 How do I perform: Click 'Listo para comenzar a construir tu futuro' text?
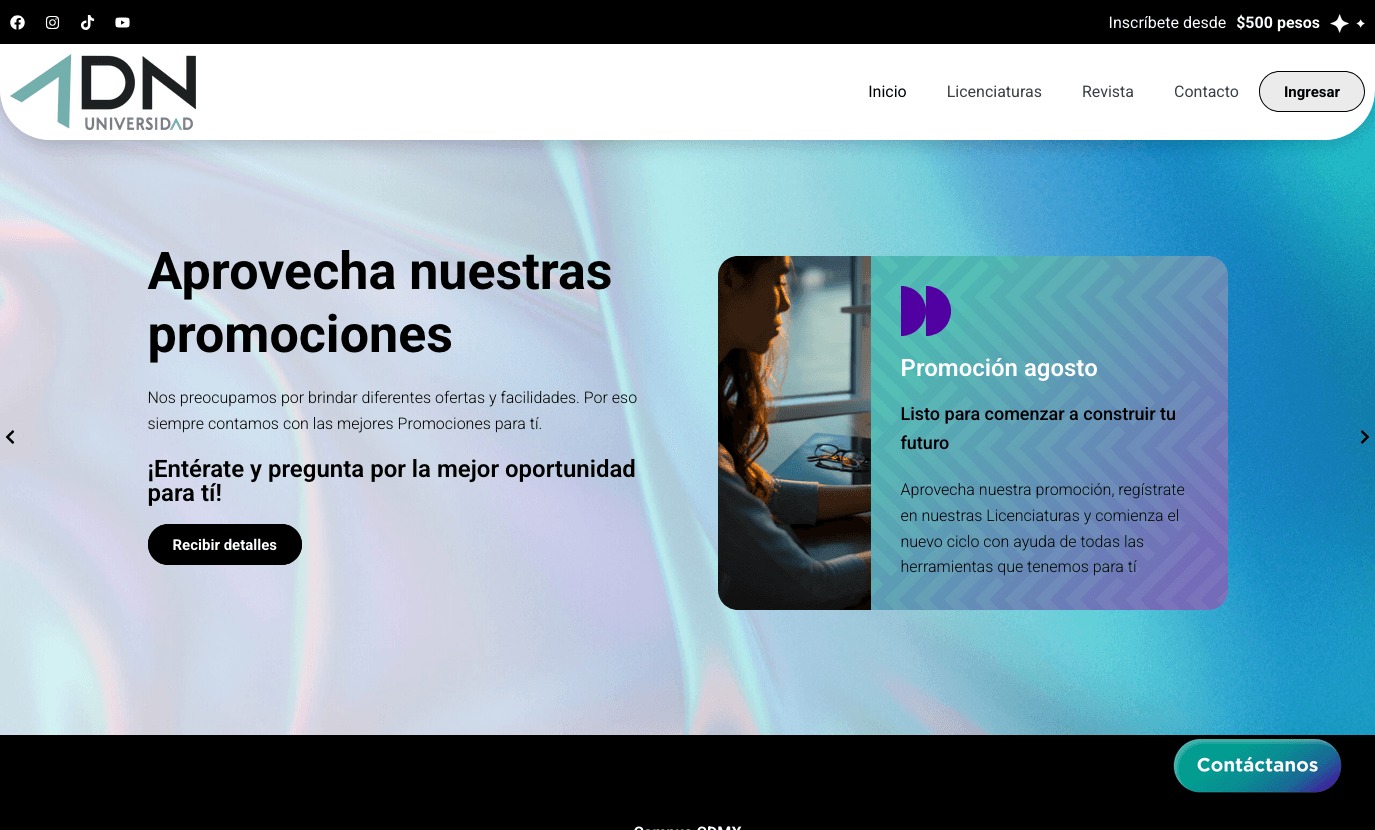[x=1038, y=428]
